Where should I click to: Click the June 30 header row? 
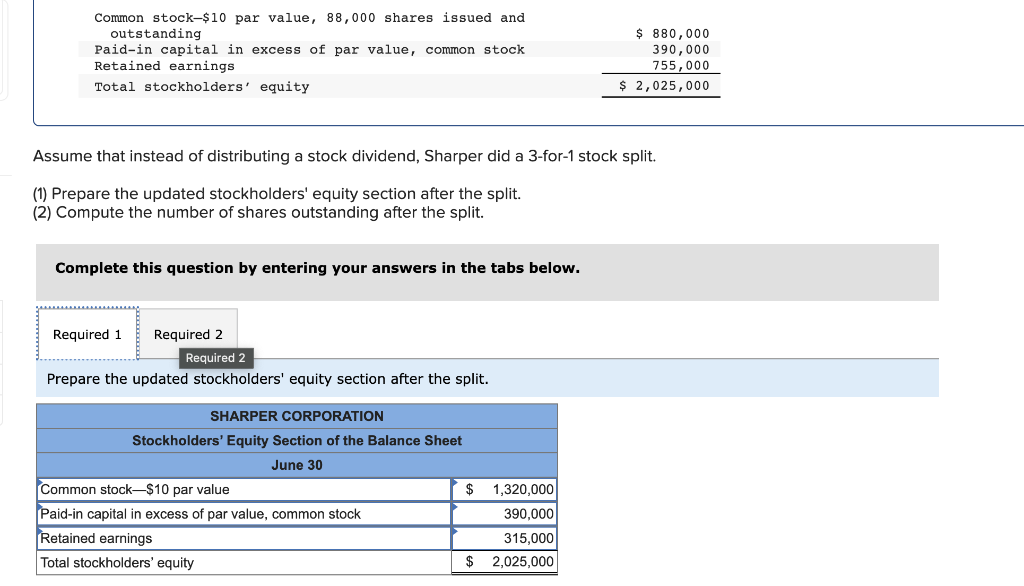[297, 465]
